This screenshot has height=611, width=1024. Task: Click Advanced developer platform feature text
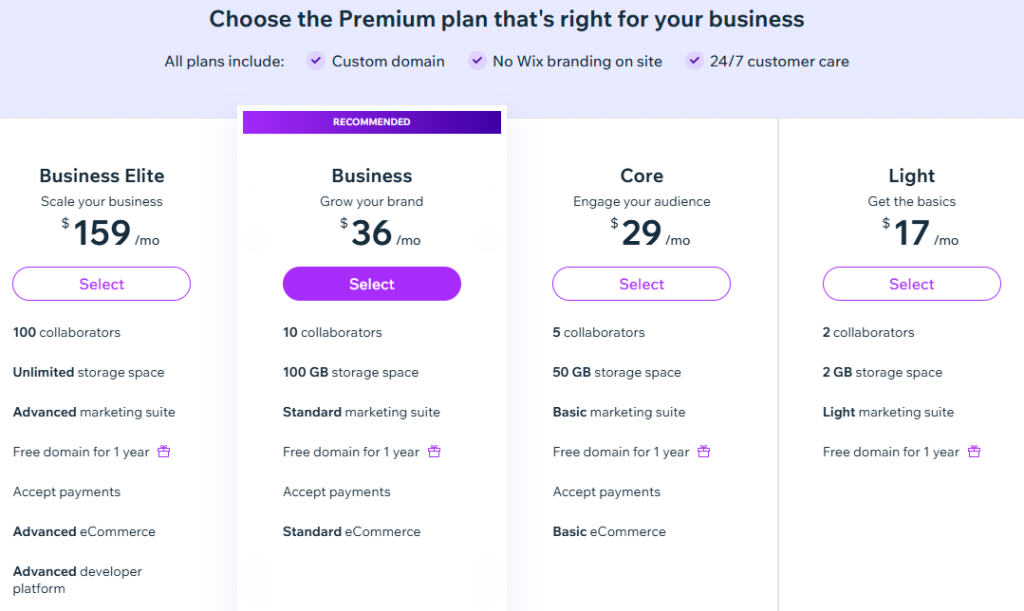point(77,580)
